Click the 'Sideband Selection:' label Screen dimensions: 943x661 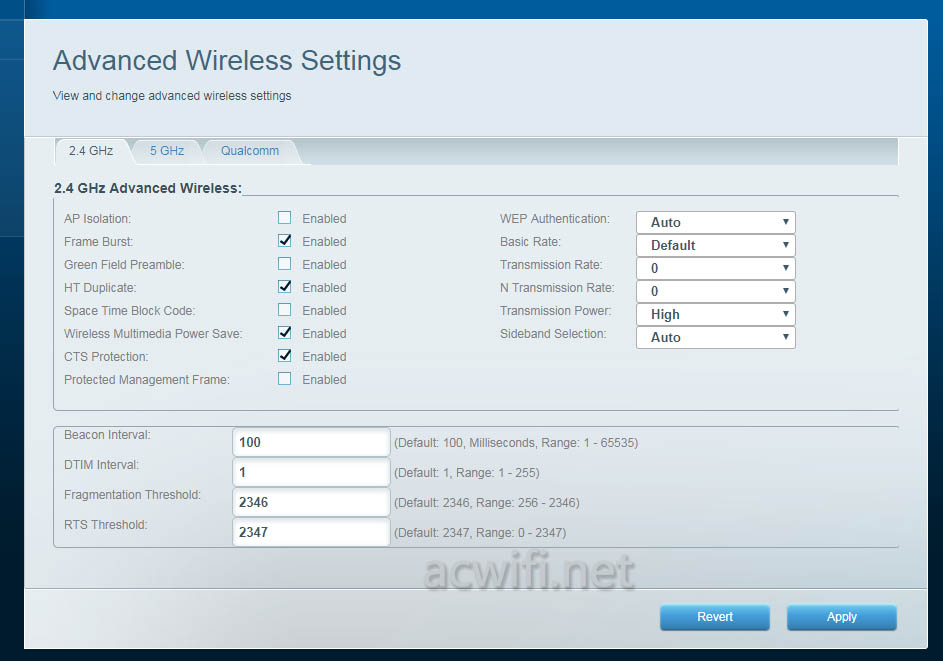[553, 334]
